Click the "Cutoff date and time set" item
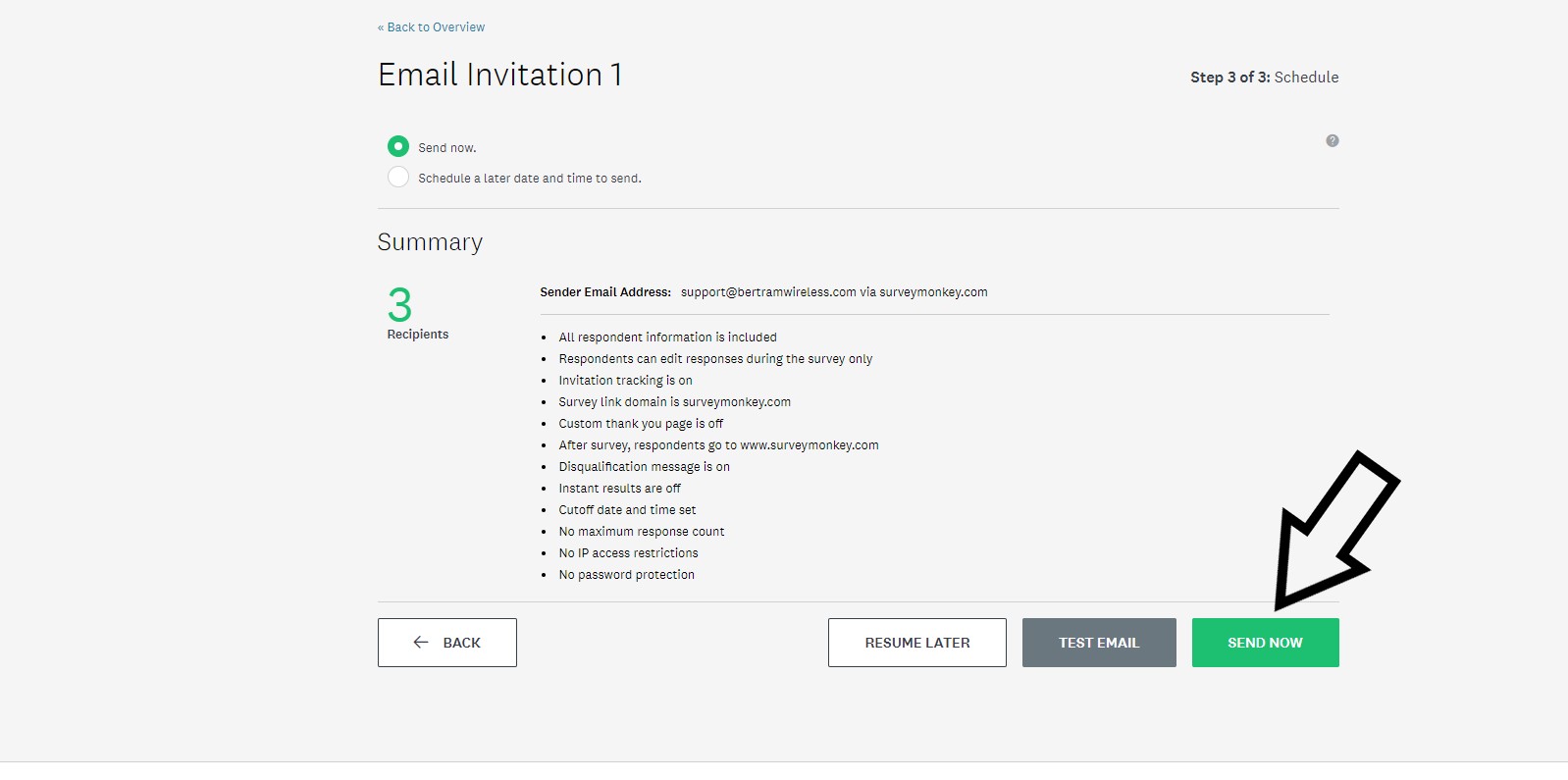This screenshot has width=1568, height=780. (x=627, y=510)
